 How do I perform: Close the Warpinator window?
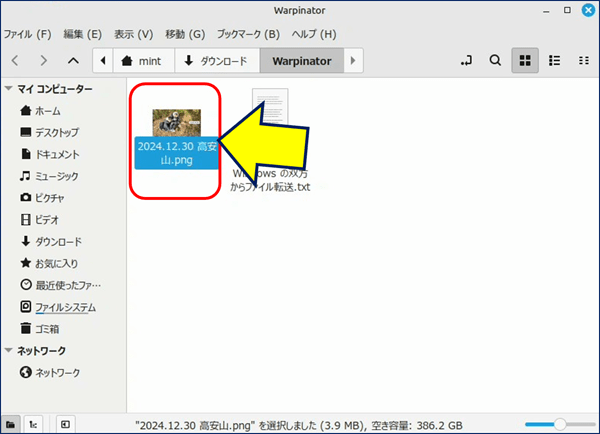(x=588, y=10)
